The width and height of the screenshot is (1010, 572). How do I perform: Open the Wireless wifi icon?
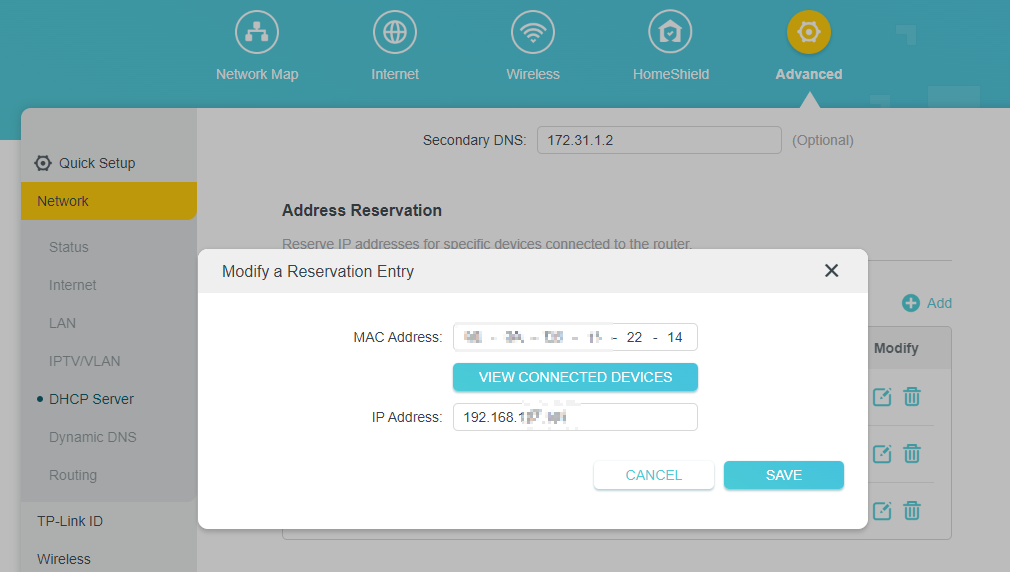pos(533,32)
